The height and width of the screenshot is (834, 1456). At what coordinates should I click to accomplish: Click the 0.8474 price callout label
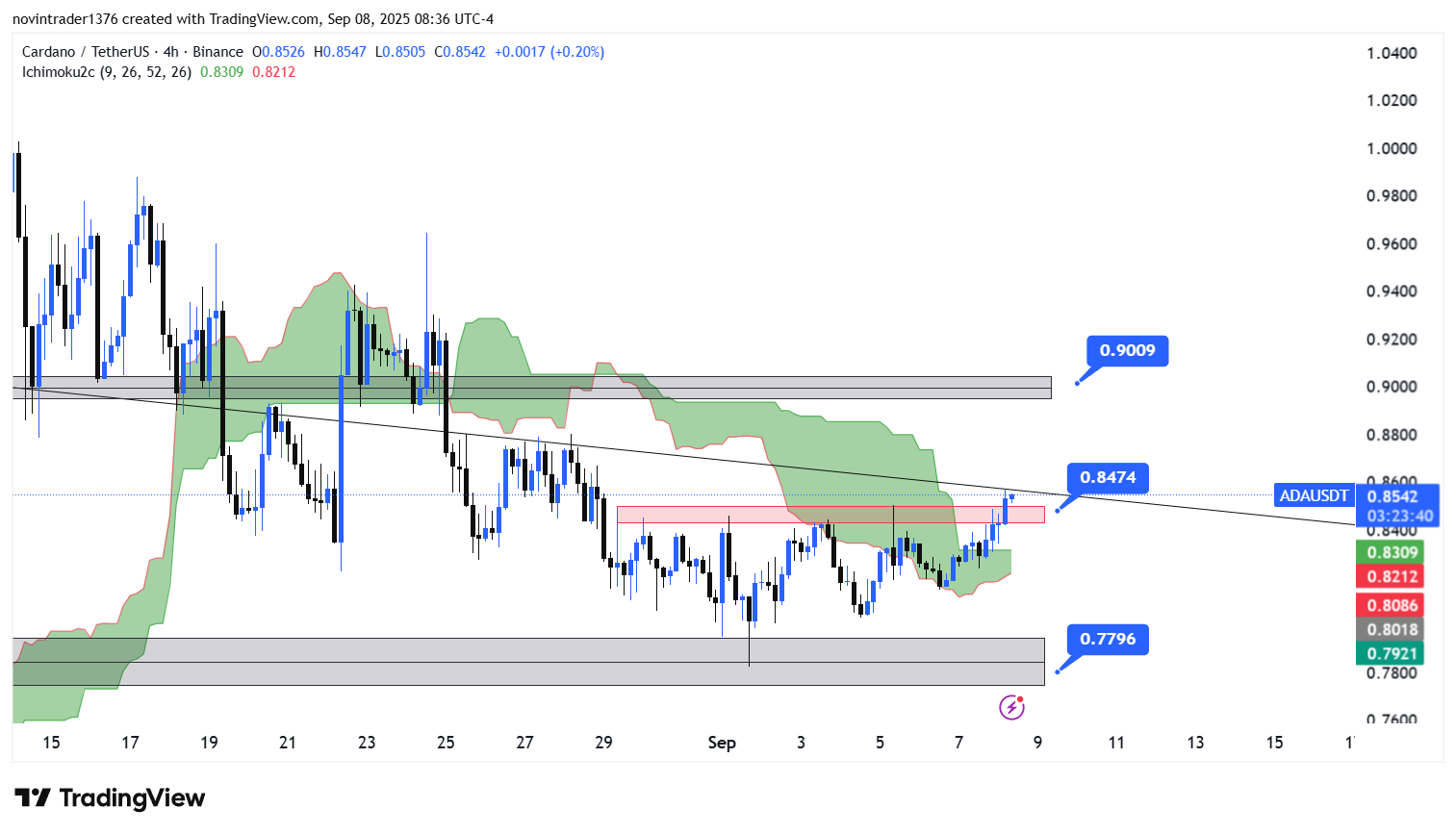(x=1108, y=477)
